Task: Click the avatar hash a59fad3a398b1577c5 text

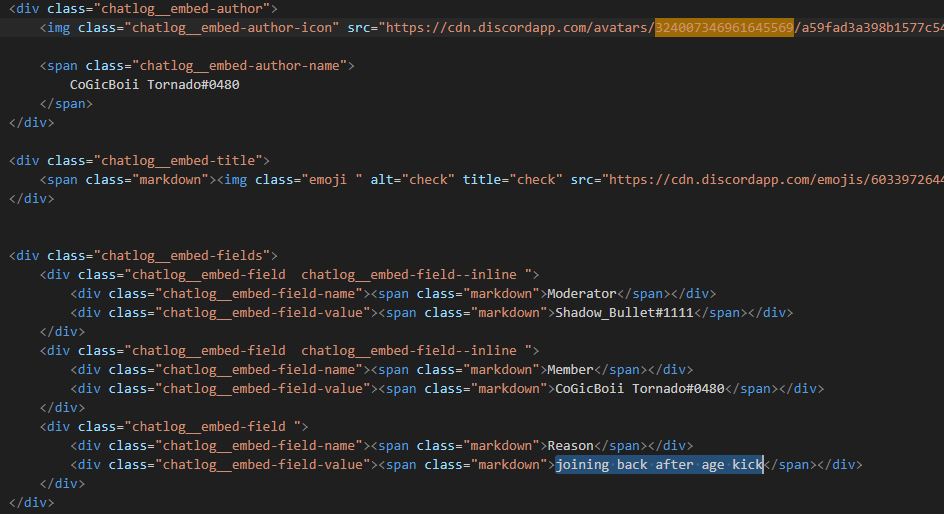Action: pos(872,28)
